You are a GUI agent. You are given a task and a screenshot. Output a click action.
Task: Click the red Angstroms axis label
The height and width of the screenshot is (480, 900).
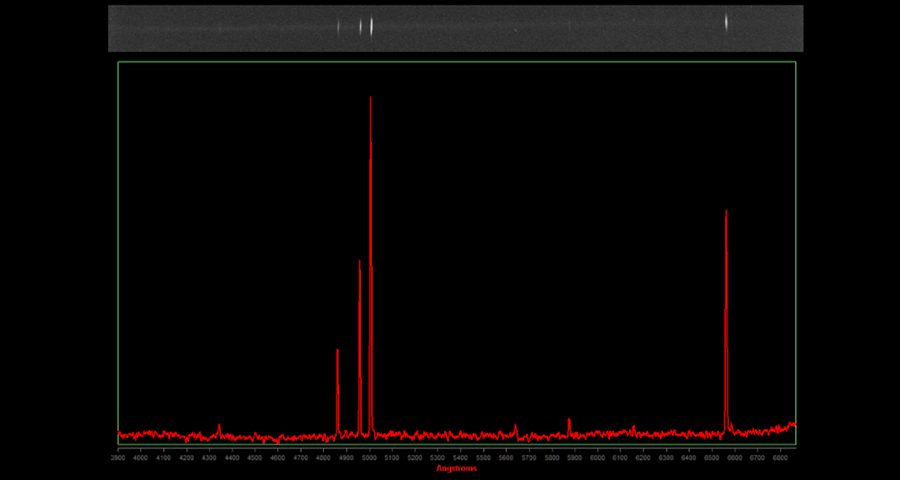click(456, 468)
